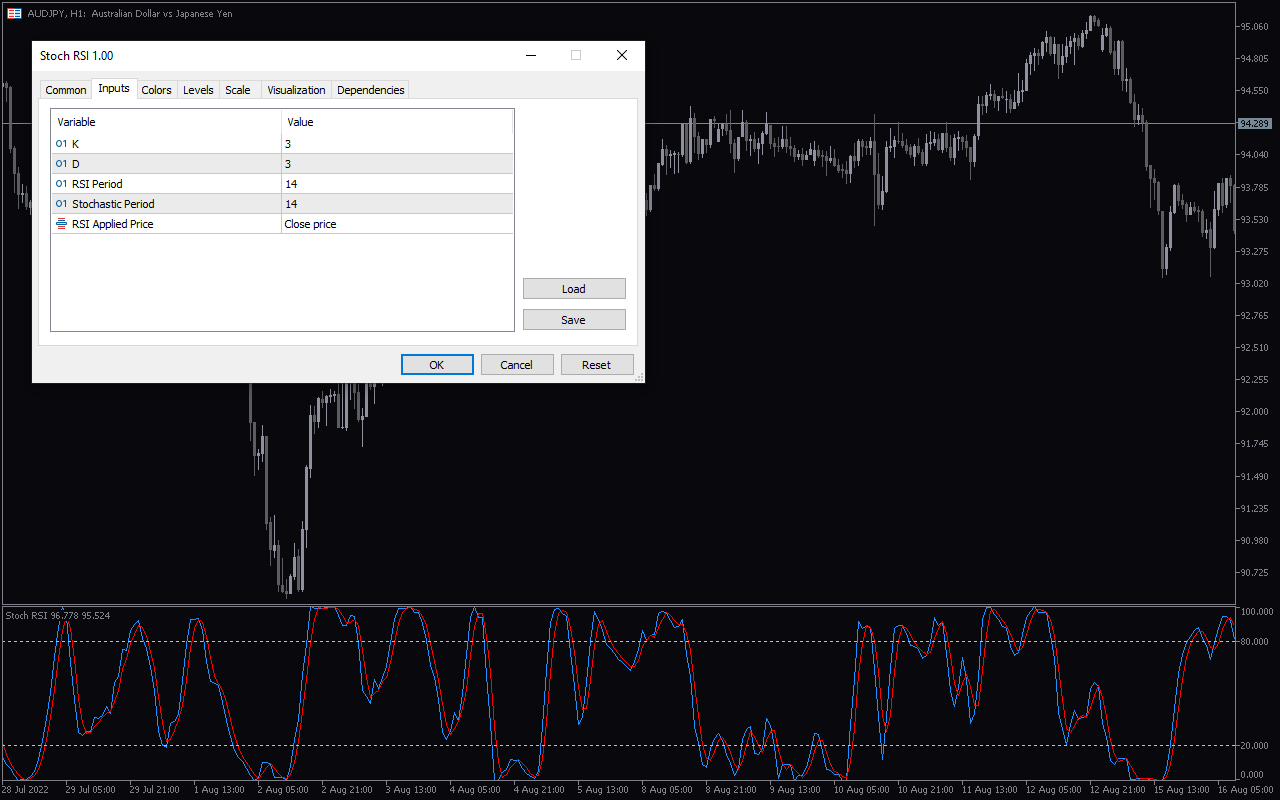
Task: Open the Visualization tab
Action: click(296, 90)
